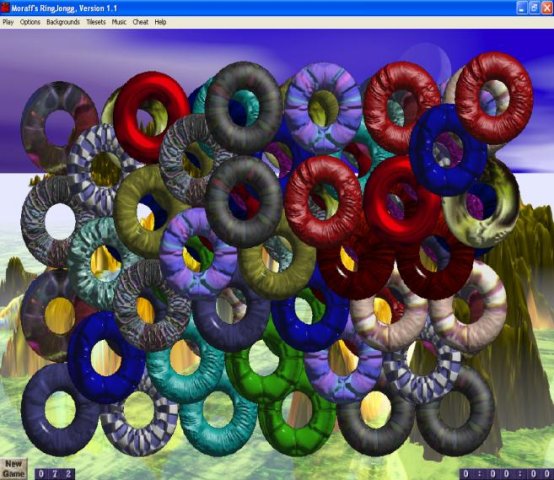
Task: Open the Play menu
Action: click(x=8, y=22)
